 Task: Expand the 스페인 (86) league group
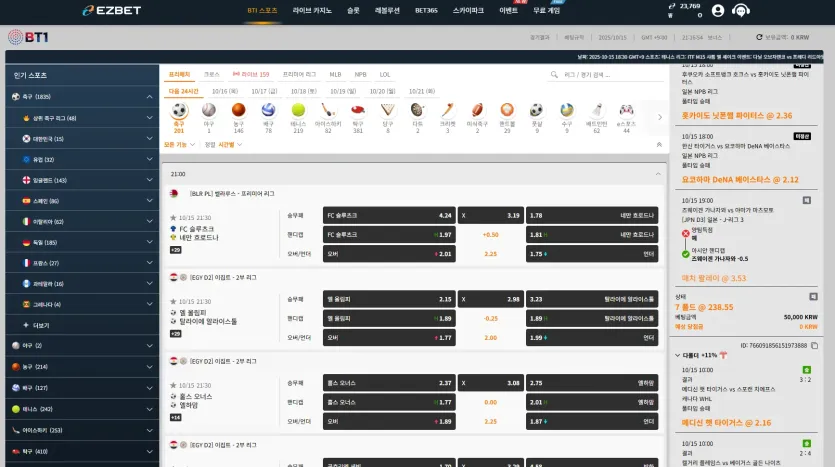pyautogui.click(x=149, y=201)
